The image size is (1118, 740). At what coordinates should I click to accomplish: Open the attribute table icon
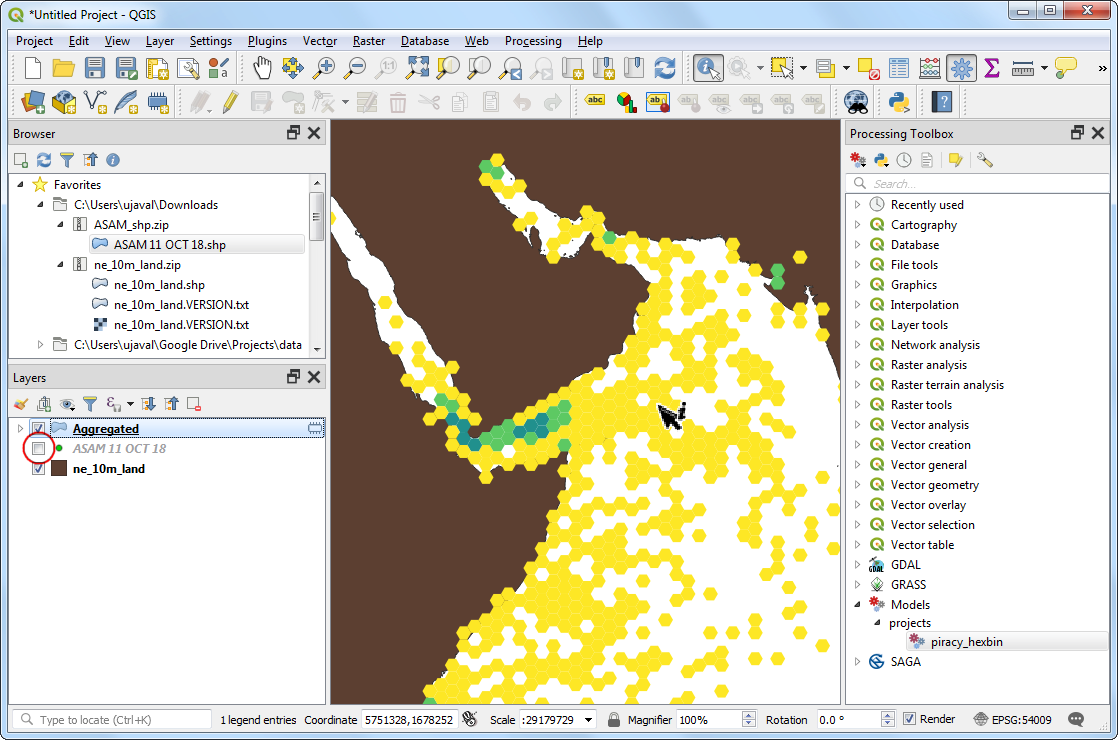(899, 68)
